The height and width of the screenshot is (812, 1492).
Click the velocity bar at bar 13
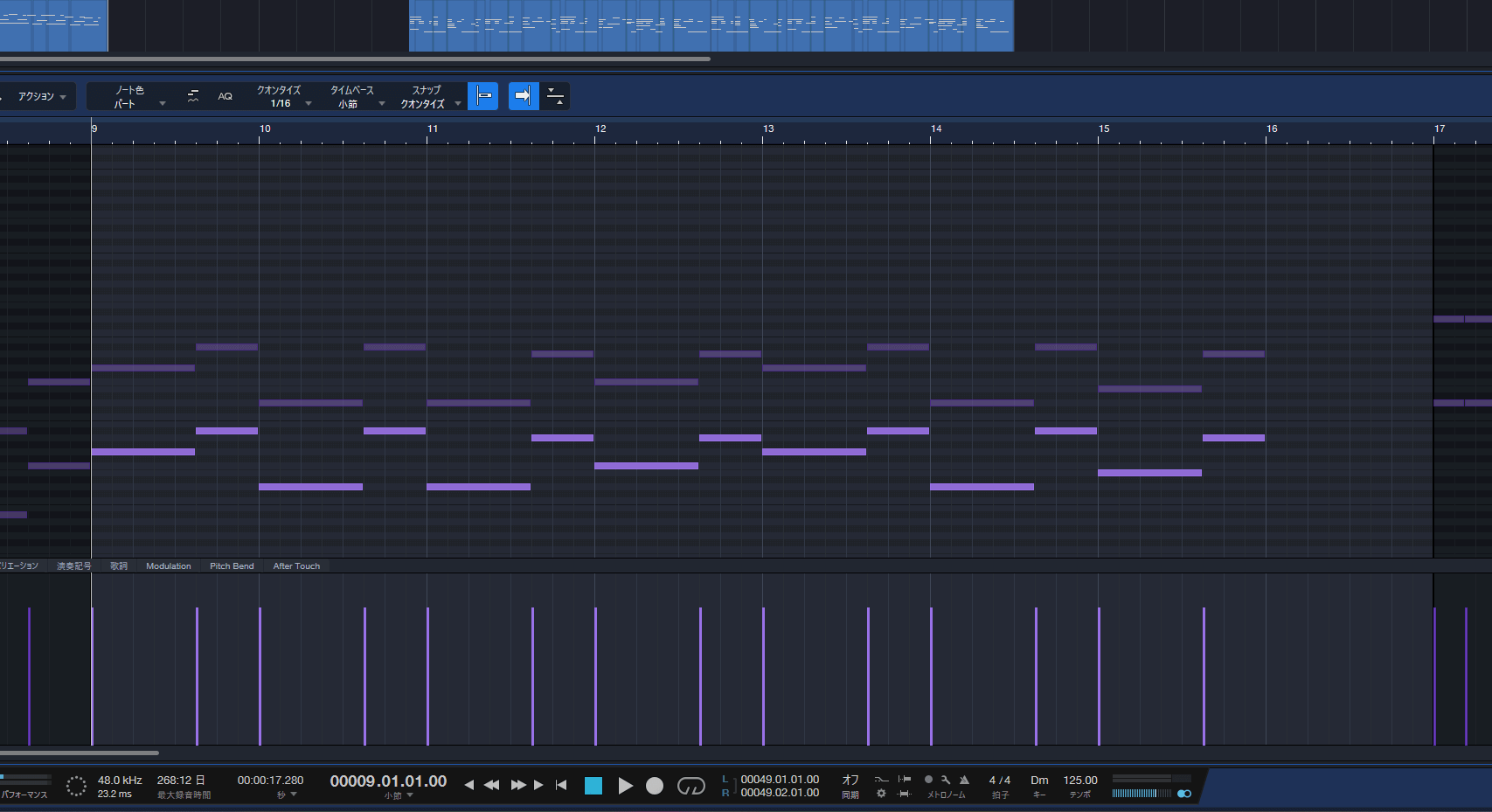pyautogui.click(x=763, y=677)
